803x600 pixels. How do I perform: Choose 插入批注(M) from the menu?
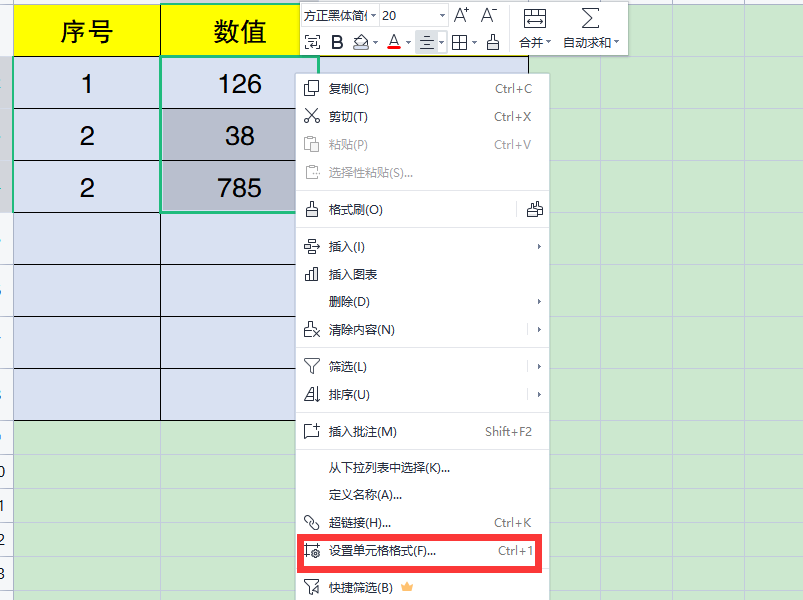pyautogui.click(x=422, y=432)
